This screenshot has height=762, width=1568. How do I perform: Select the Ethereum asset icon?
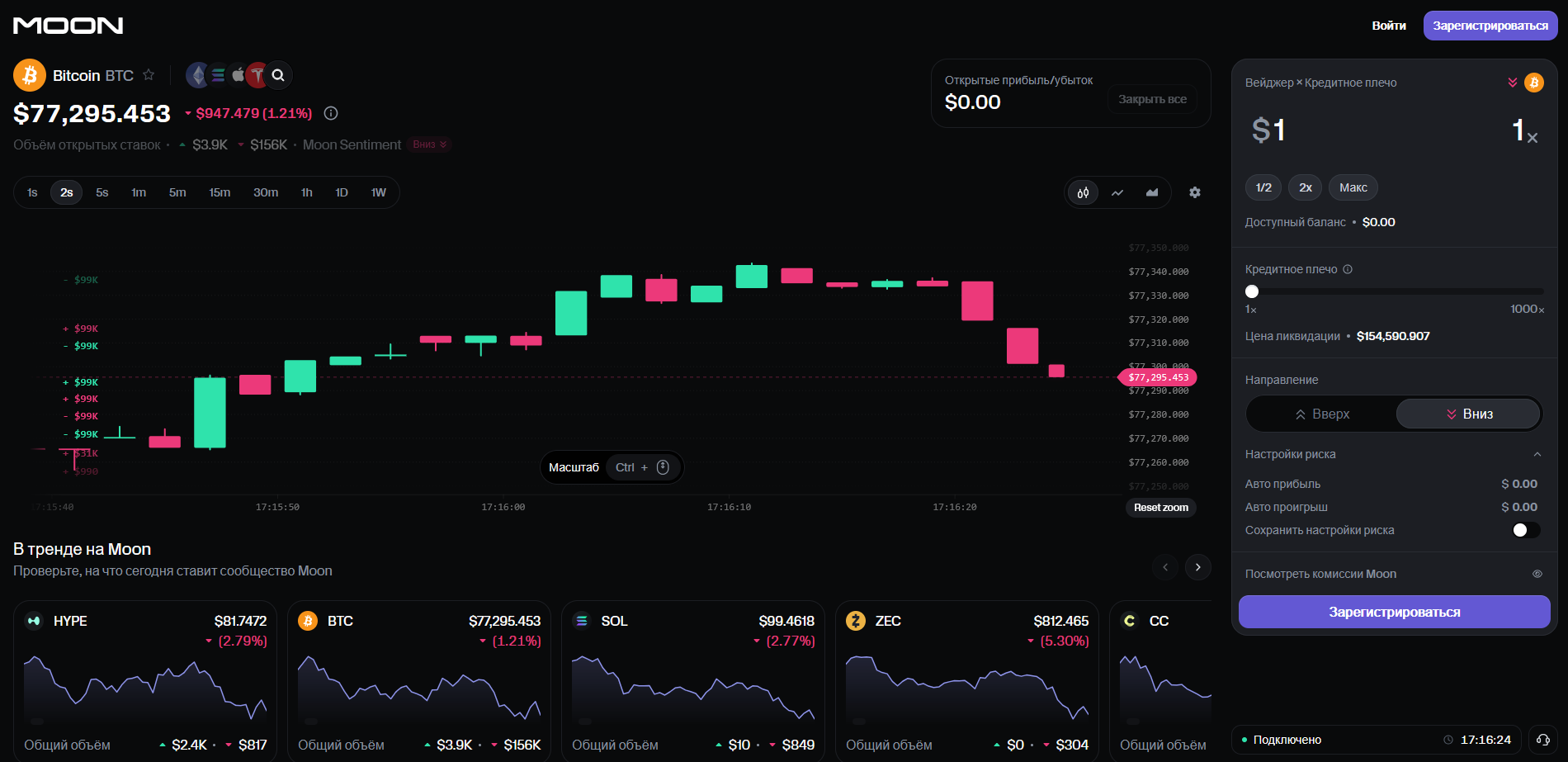[197, 75]
